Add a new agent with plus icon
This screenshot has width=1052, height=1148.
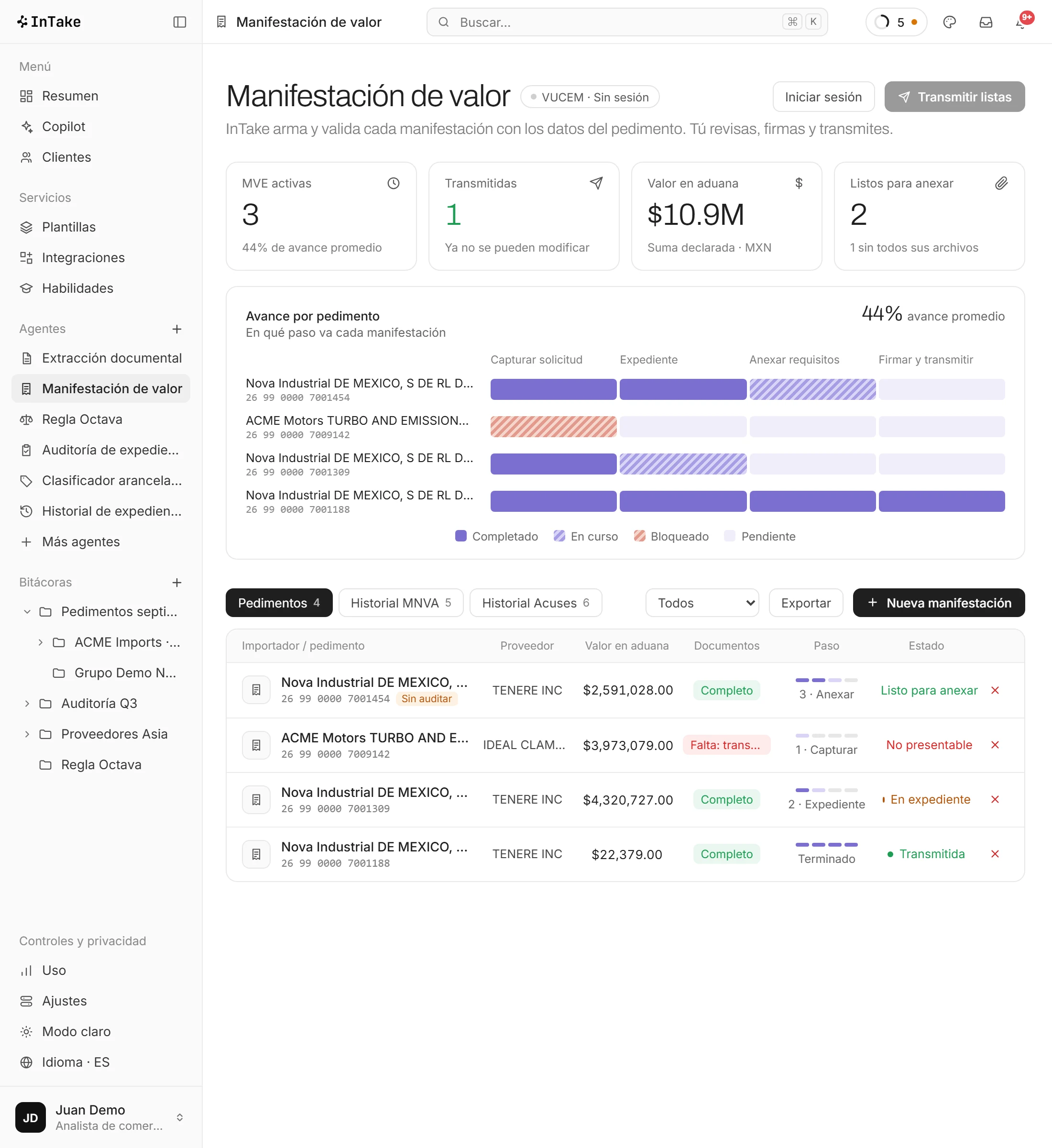177,329
